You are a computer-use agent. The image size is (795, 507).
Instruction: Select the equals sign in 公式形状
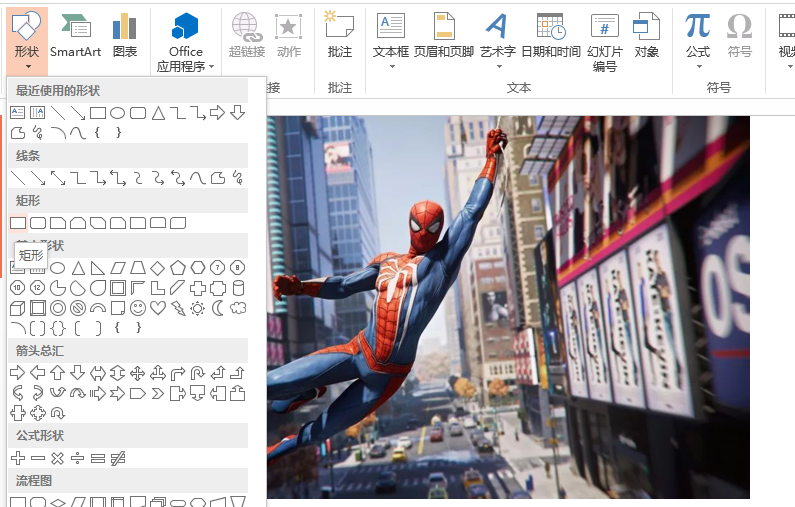98,458
